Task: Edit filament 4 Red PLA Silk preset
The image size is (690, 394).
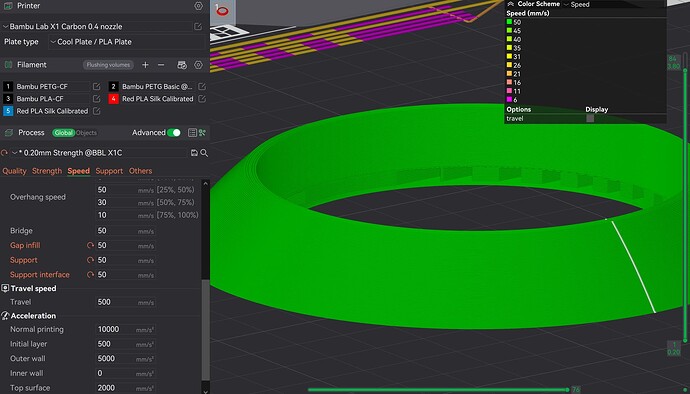Action: click(x=202, y=99)
